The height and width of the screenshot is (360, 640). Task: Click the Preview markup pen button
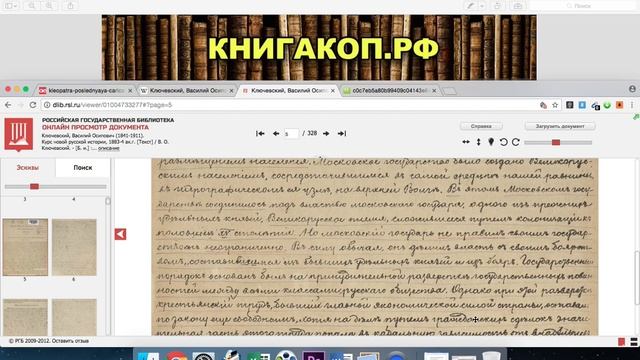click(471, 6)
